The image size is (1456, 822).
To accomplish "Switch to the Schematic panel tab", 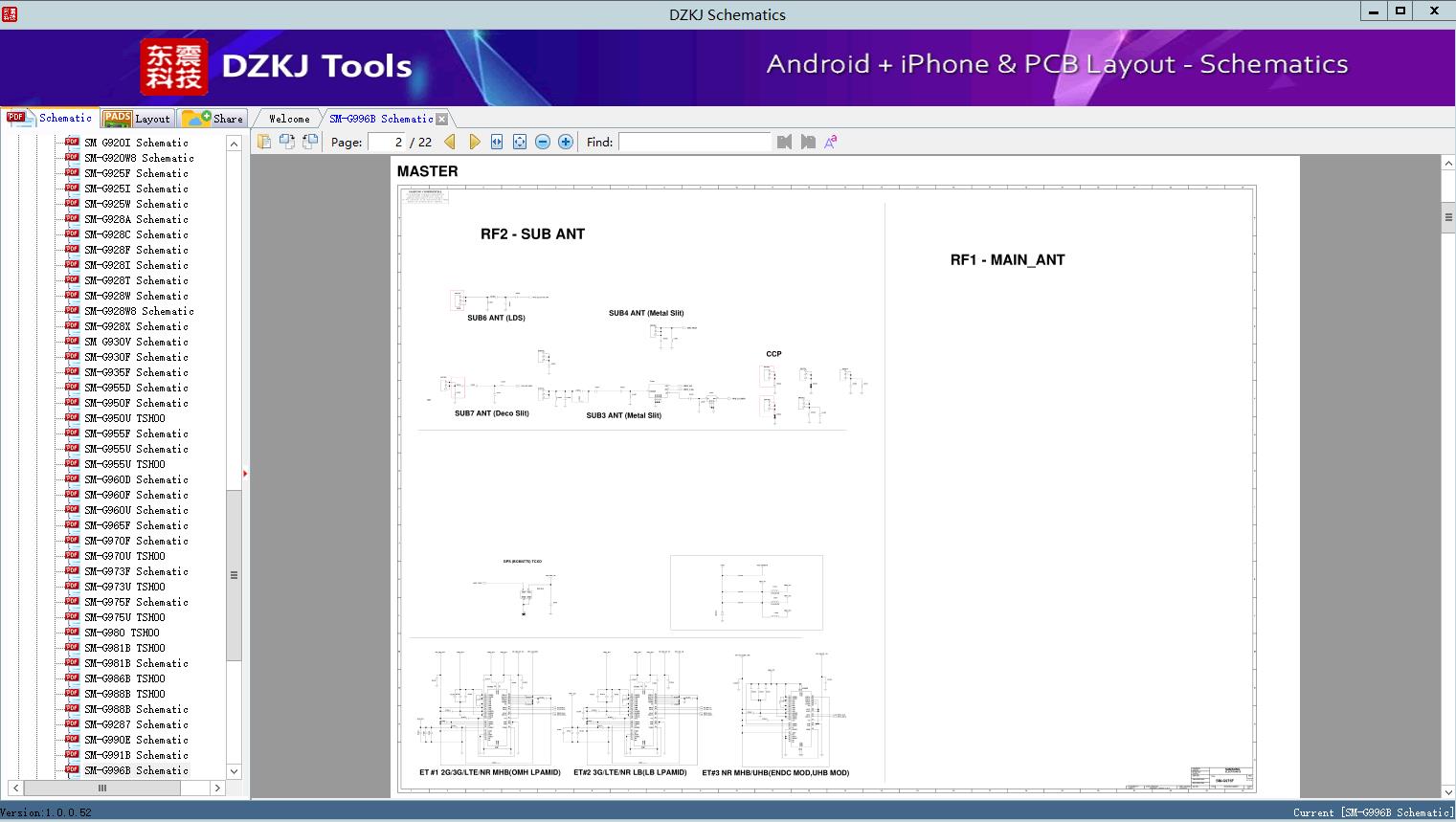I will coord(50,118).
